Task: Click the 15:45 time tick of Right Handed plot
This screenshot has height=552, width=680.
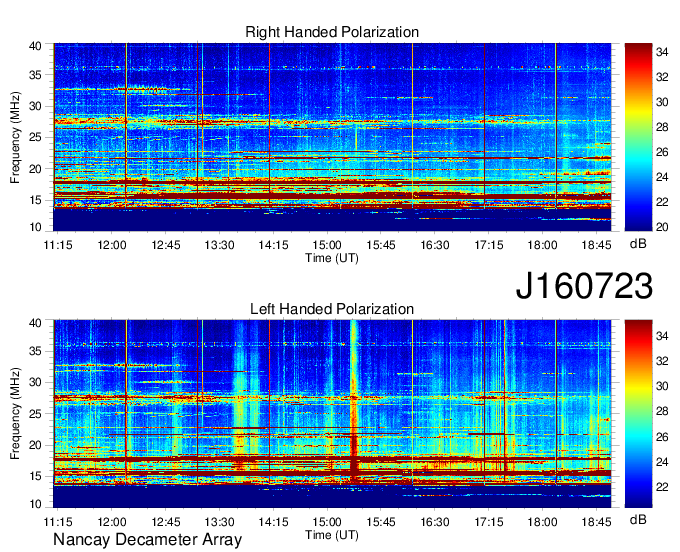Action: tap(381, 245)
